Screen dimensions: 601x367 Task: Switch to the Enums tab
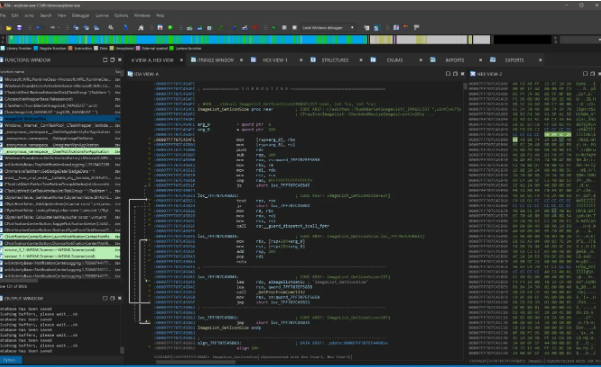point(395,60)
